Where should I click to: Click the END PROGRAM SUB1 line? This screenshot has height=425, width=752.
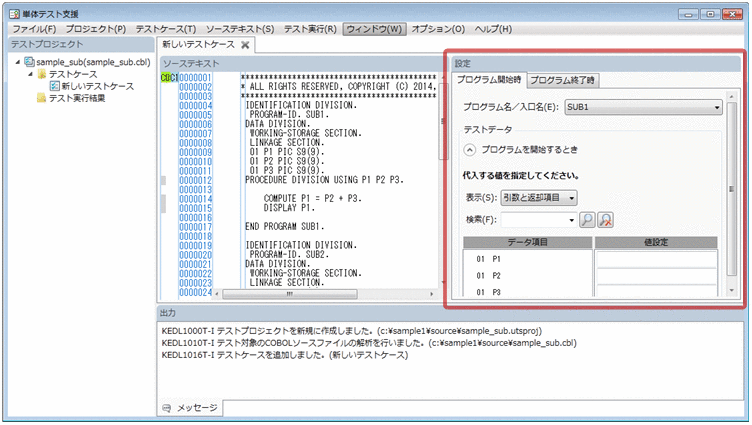[x=284, y=226]
